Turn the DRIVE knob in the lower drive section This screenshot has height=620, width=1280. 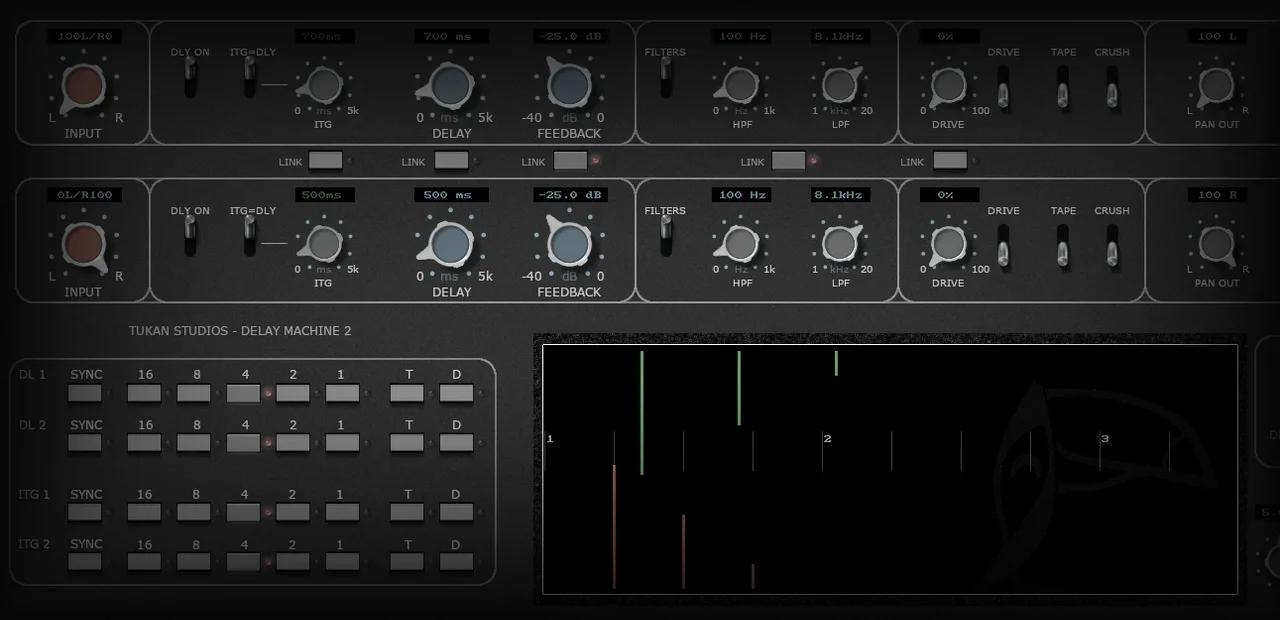946,245
